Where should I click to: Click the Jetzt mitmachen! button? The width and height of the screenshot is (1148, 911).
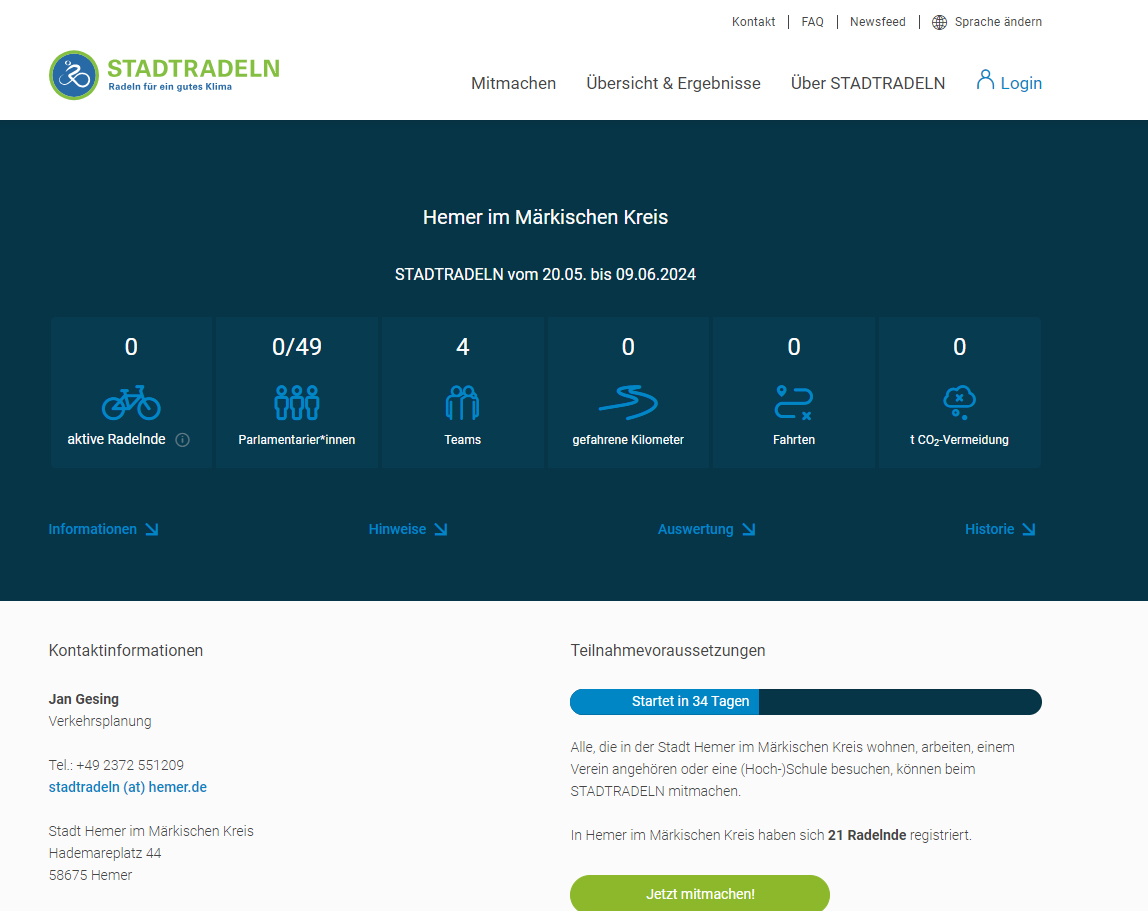(x=700, y=893)
